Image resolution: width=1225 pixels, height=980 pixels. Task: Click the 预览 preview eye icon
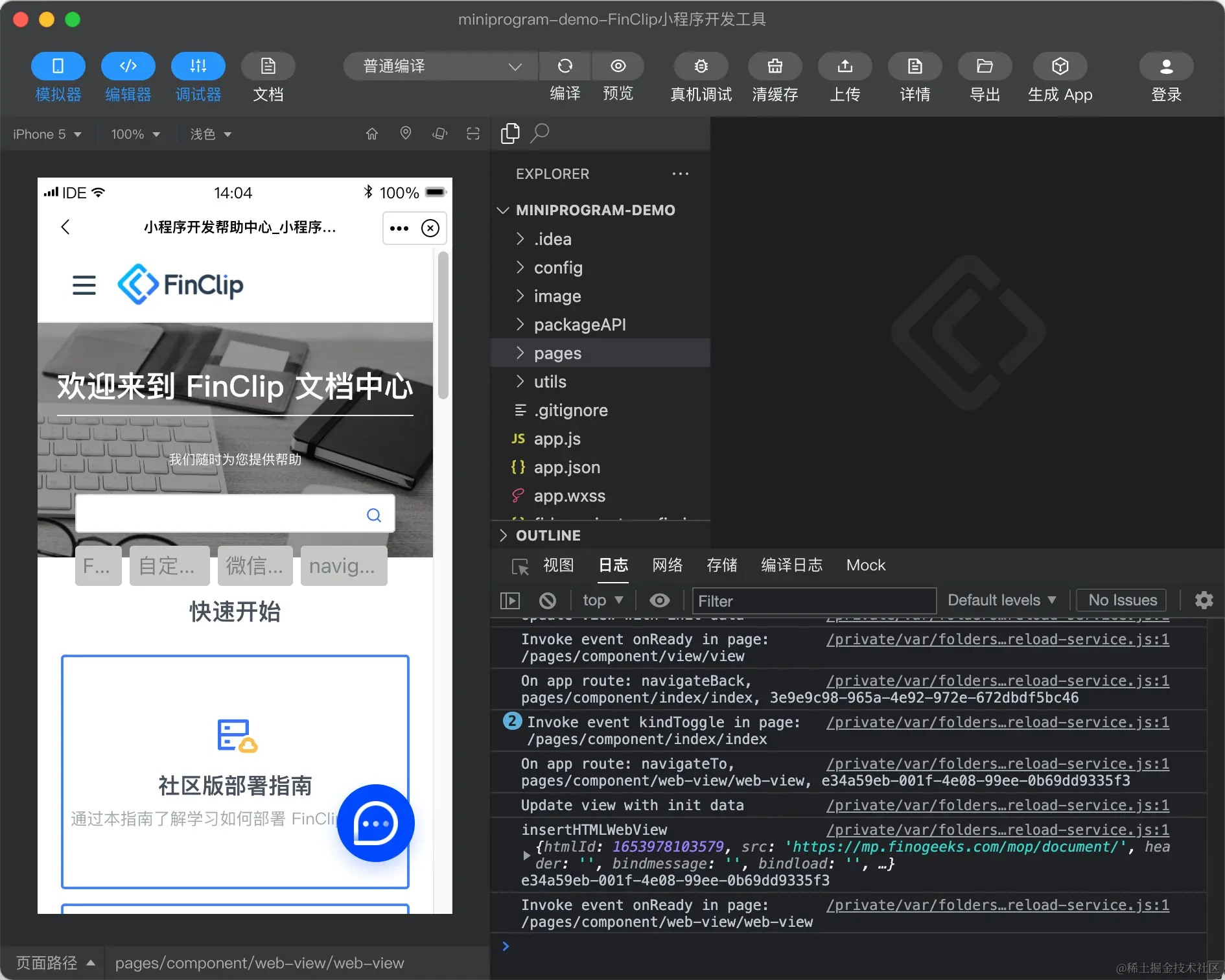pyautogui.click(x=618, y=66)
